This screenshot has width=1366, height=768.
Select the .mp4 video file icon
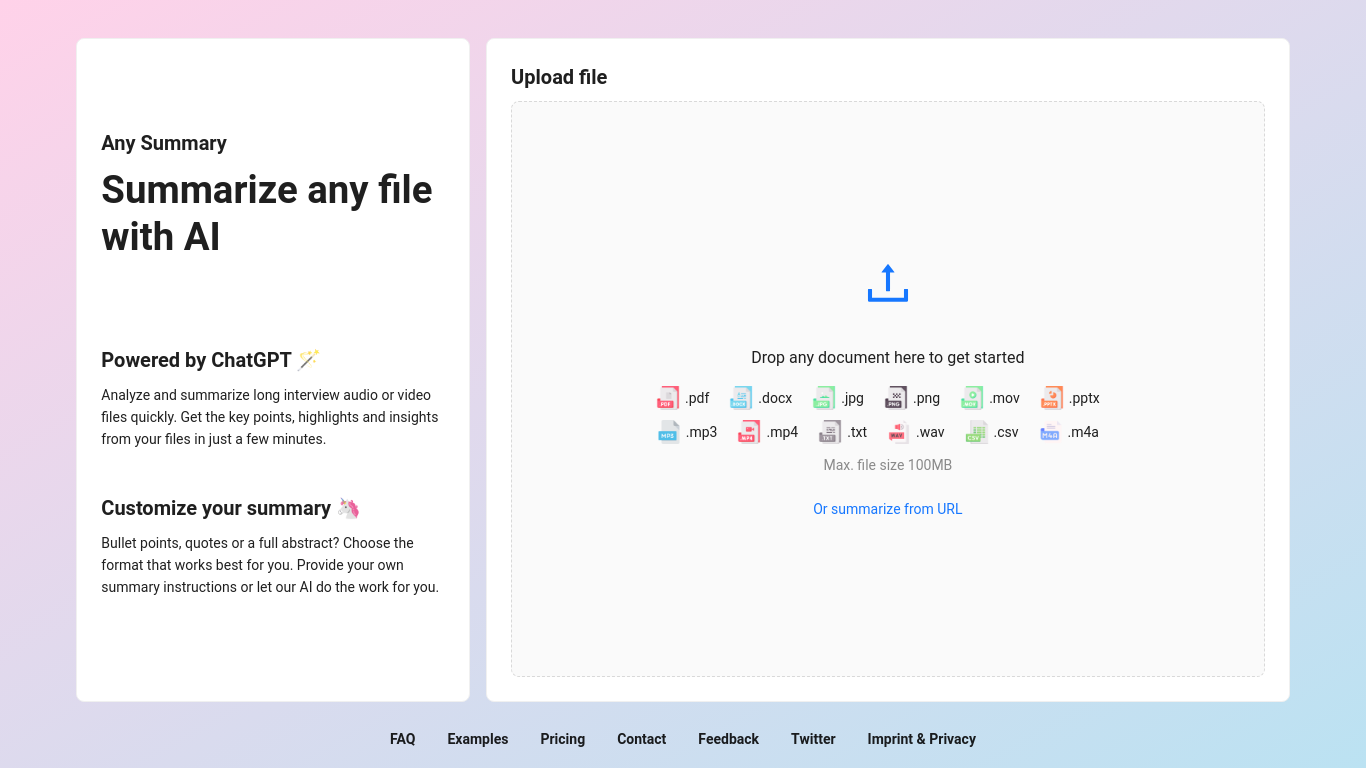[748, 431]
